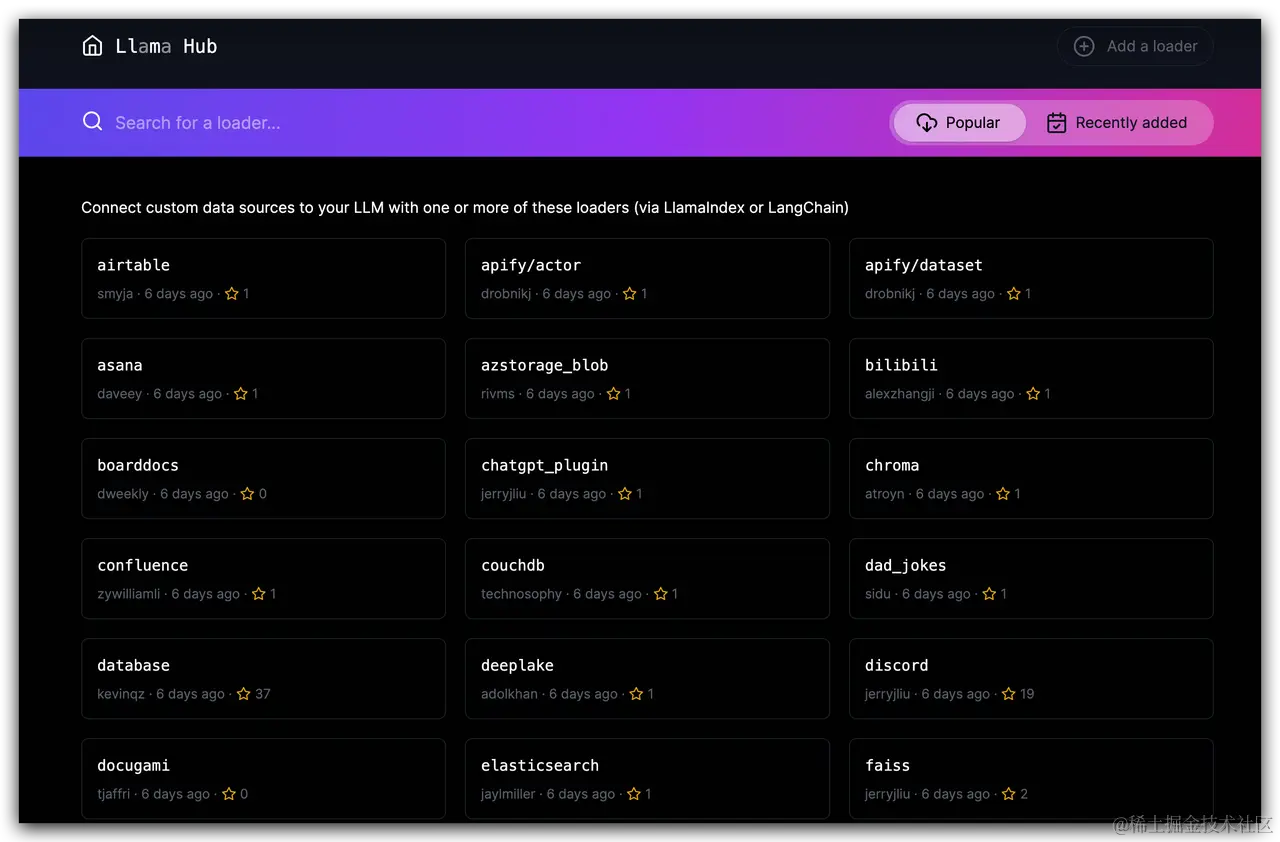
Task: Open the dad_jokes loader title
Action: point(906,566)
